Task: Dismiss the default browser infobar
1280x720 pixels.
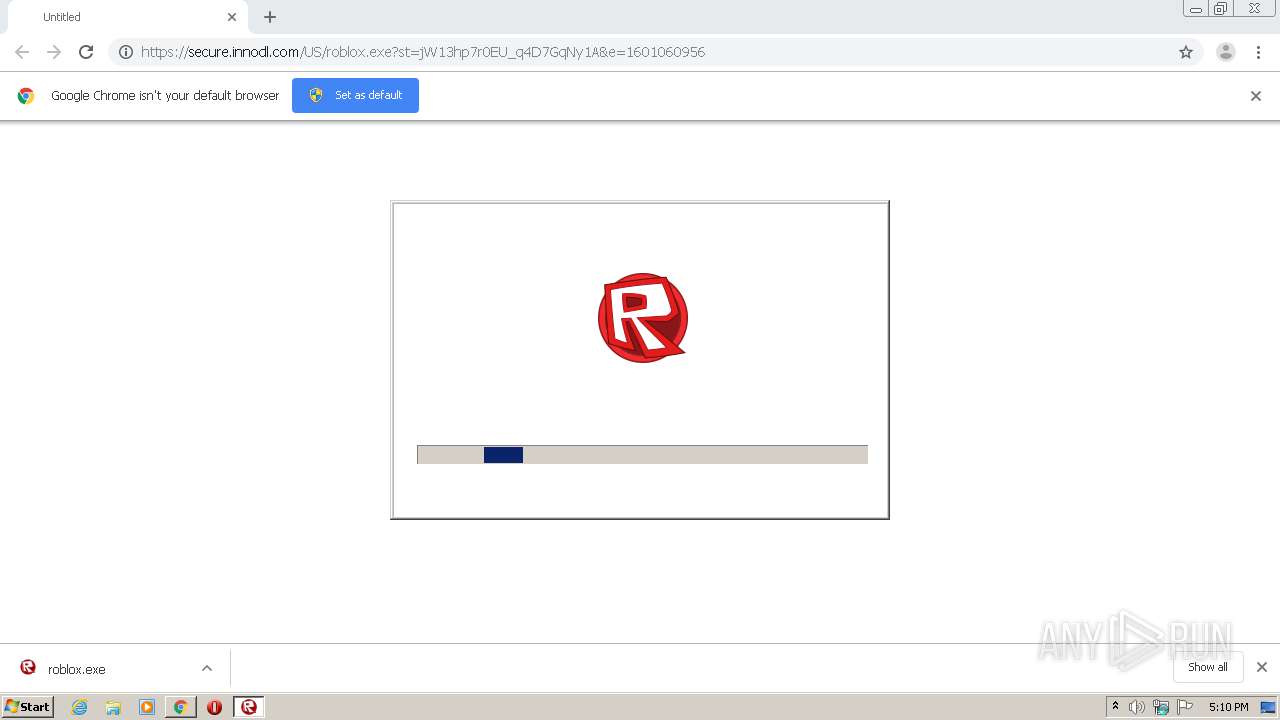Action: pyautogui.click(x=1256, y=96)
